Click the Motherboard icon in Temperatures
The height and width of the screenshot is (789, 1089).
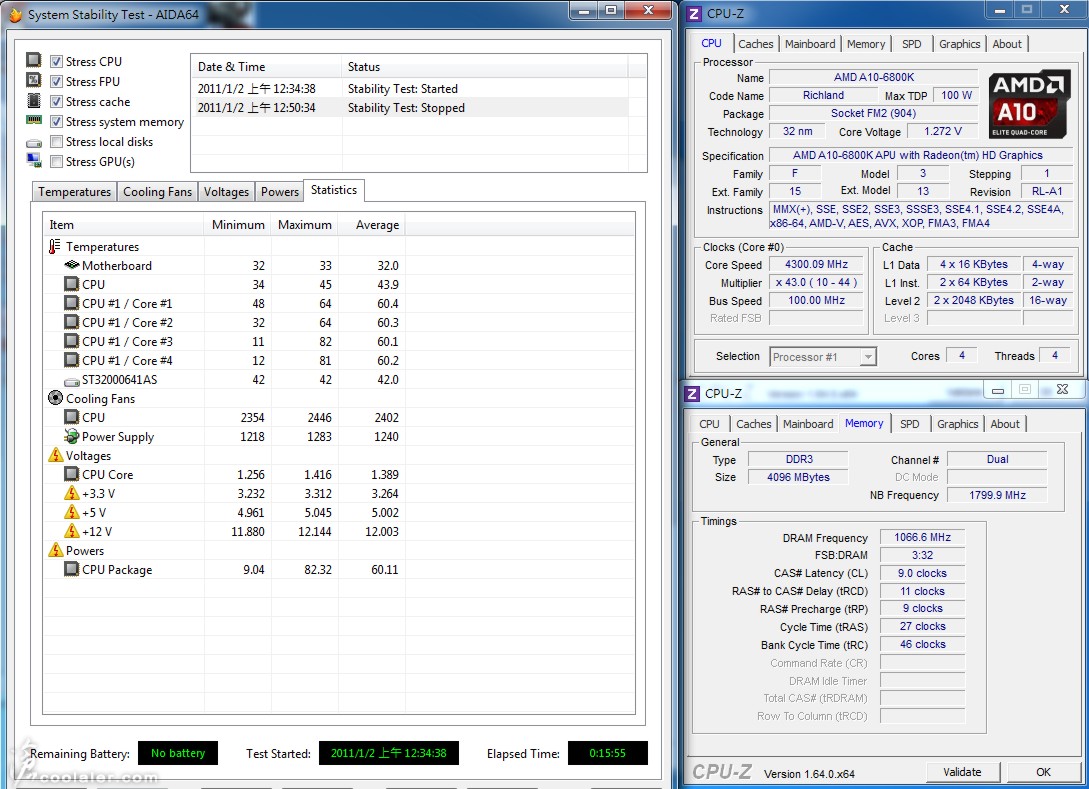(x=72, y=266)
